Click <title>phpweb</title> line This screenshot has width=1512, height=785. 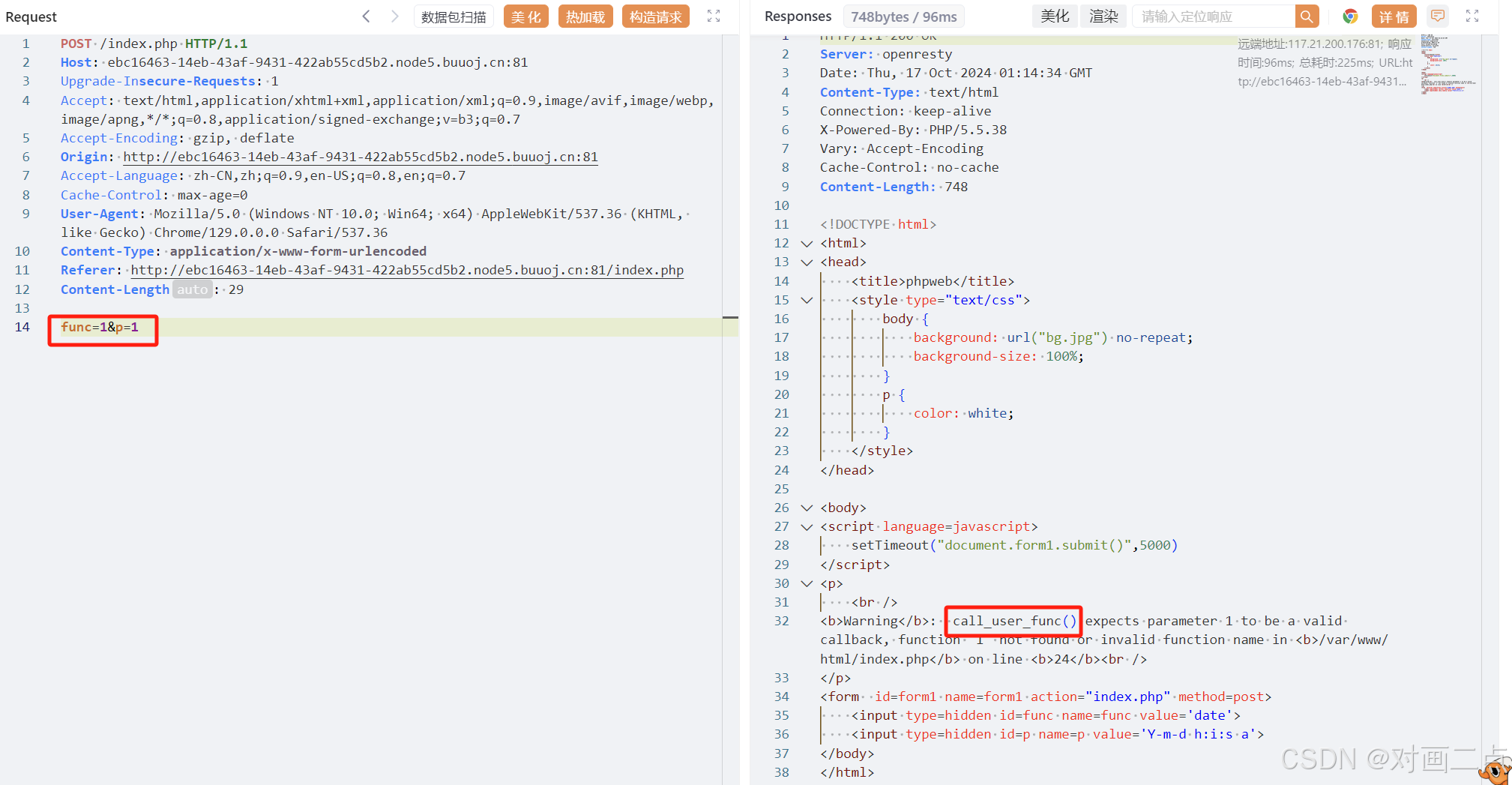[933, 281]
